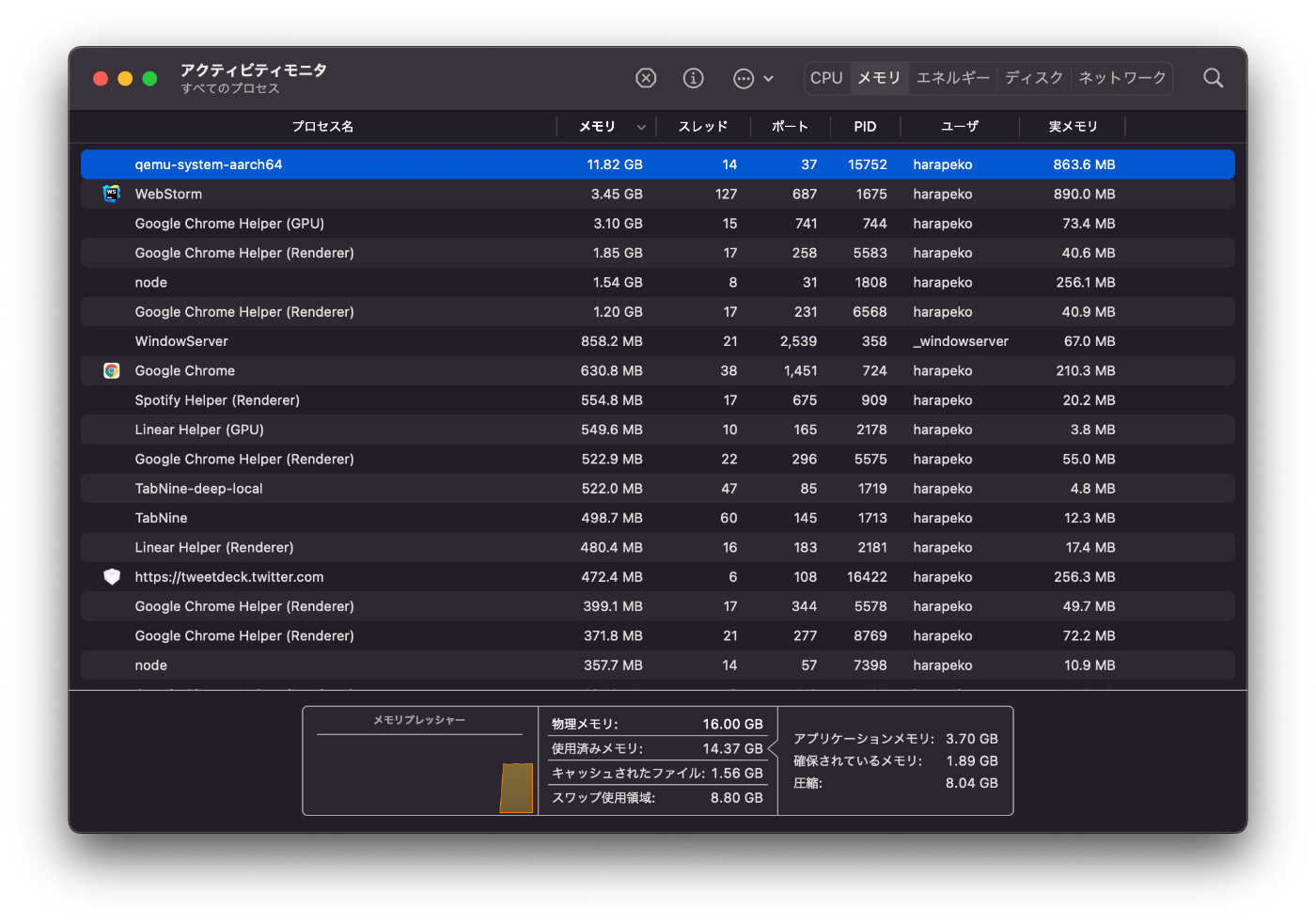Select the Google Chrome process name
1316x924 pixels.
tap(184, 370)
